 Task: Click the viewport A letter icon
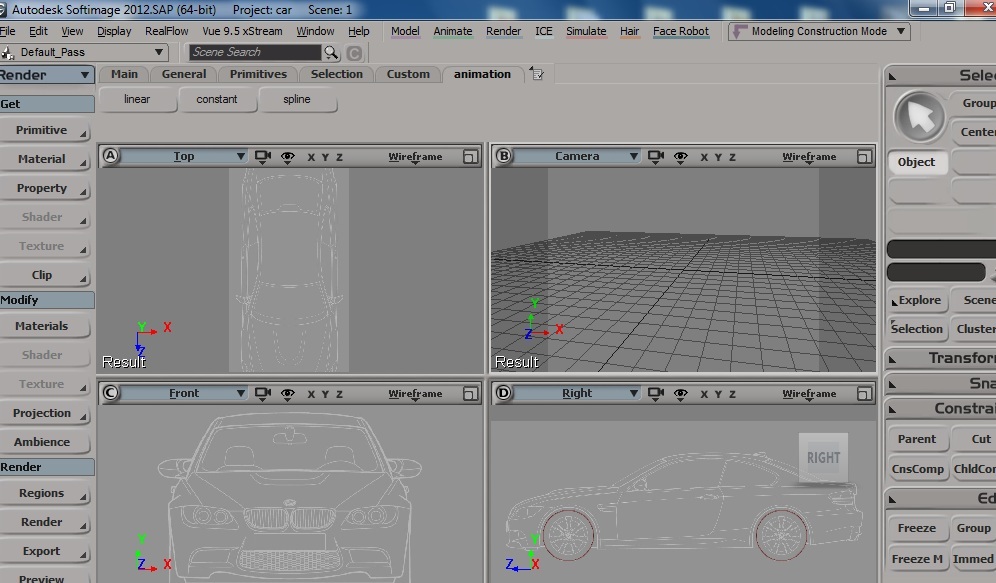point(111,156)
